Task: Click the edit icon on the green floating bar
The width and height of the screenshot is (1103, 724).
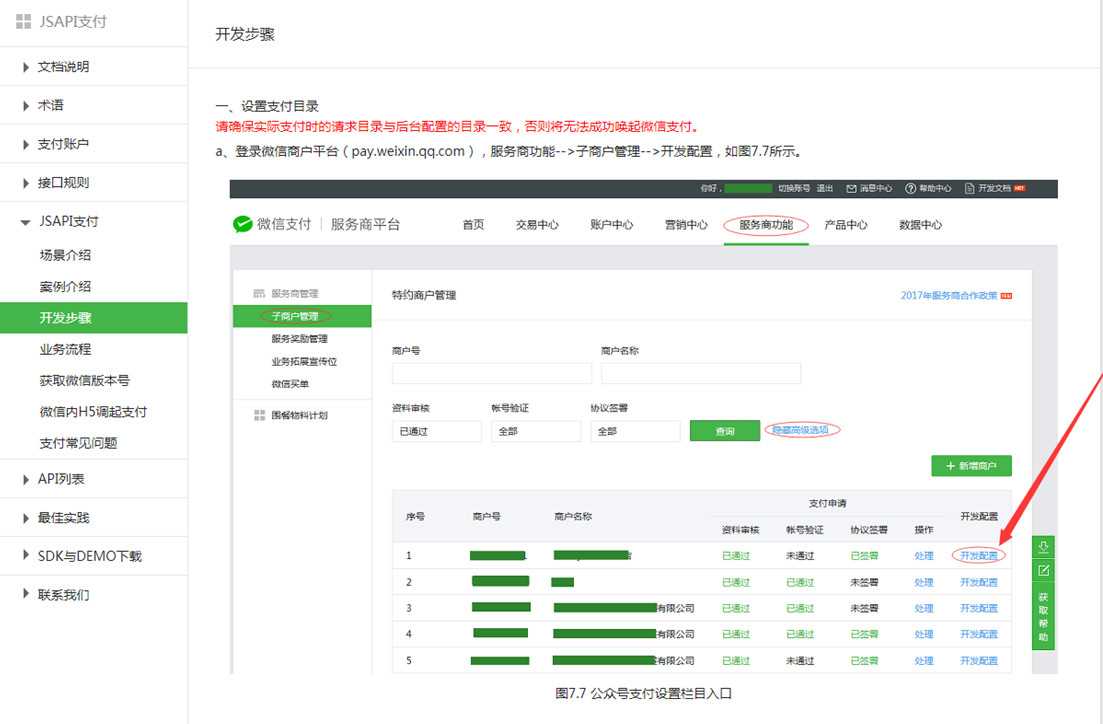Action: 1043,571
